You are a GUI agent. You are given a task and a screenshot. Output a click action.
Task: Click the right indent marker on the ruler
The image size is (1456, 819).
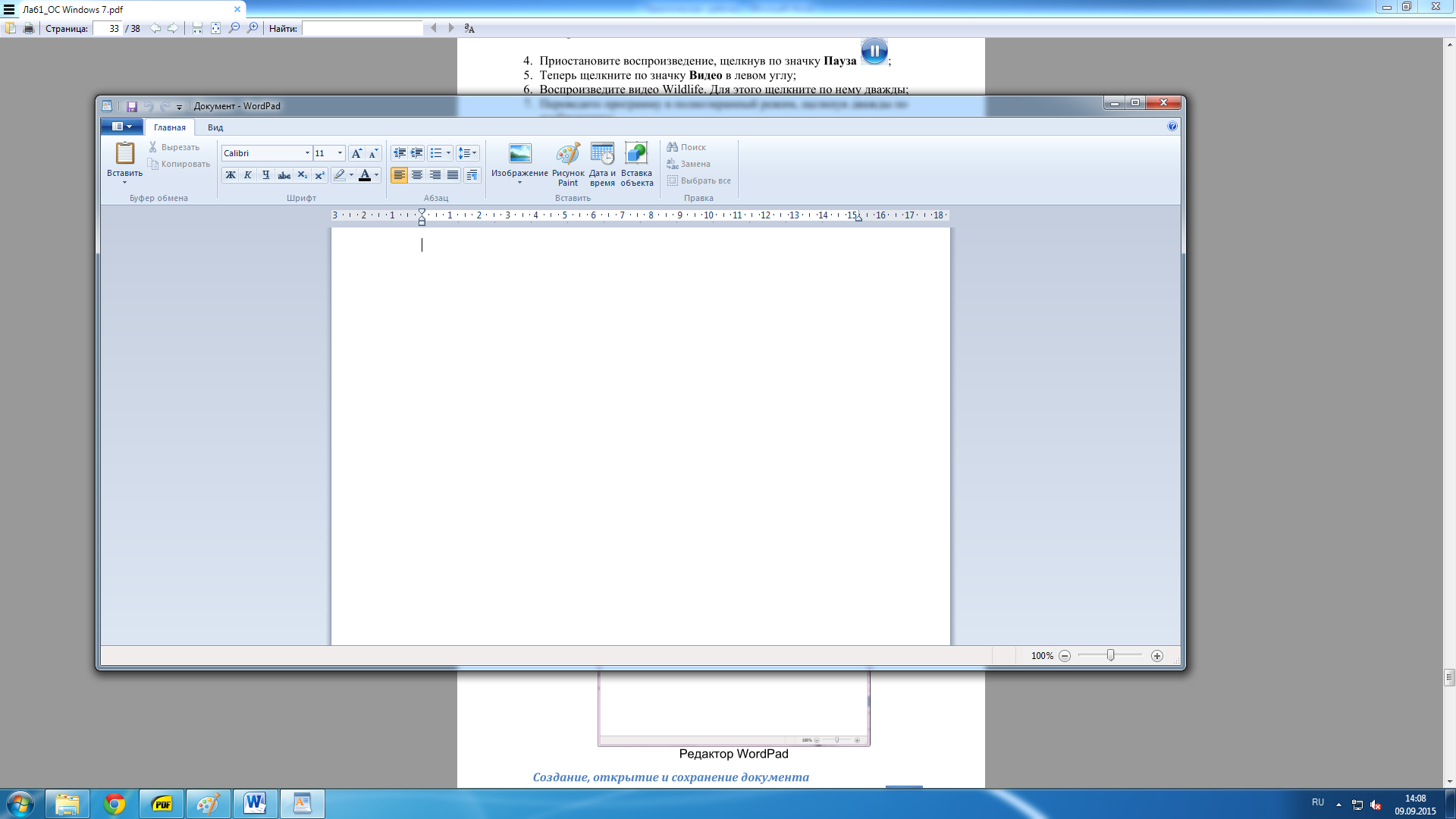[x=858, y=218]
